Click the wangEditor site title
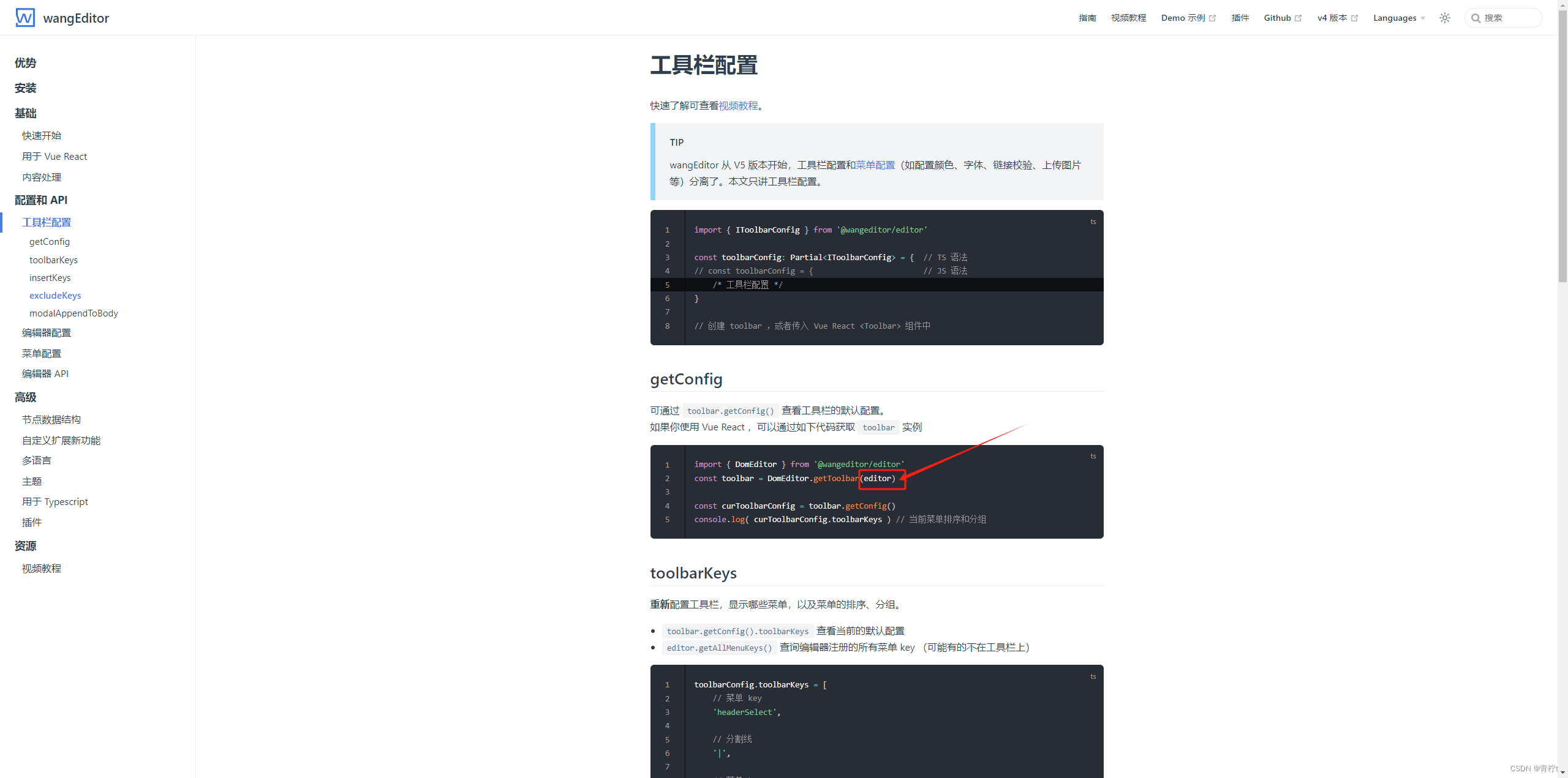The width and height of the screenshot is (1568, 778). pos(76,18)
